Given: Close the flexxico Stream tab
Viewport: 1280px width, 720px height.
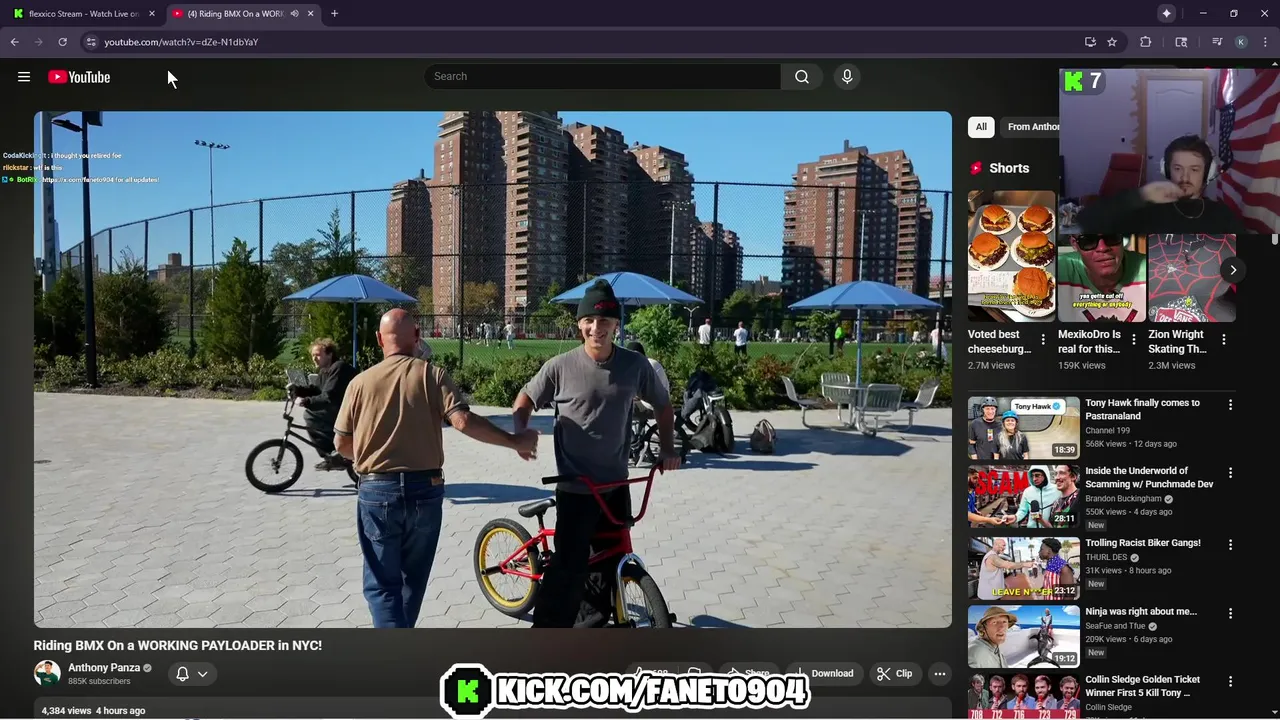Looking at the screenshot, I should click(x=152, y=14).
